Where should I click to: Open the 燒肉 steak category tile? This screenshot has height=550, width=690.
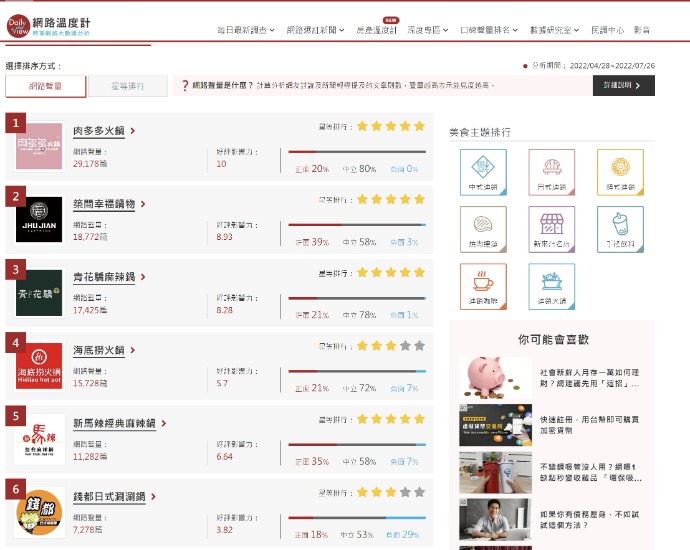click(x=483, y=229)
